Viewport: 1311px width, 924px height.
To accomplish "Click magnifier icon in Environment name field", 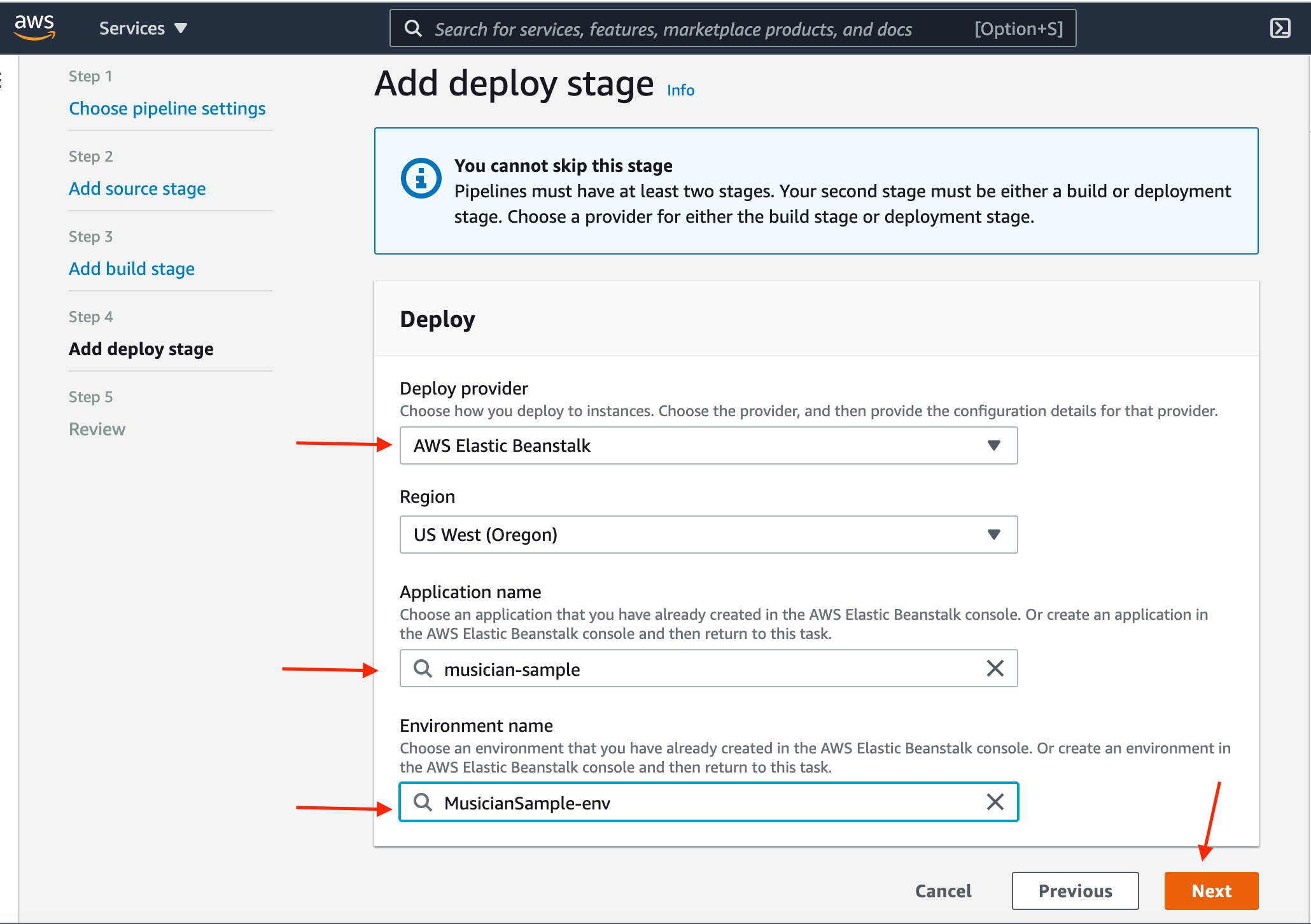I will pos(423,802).
